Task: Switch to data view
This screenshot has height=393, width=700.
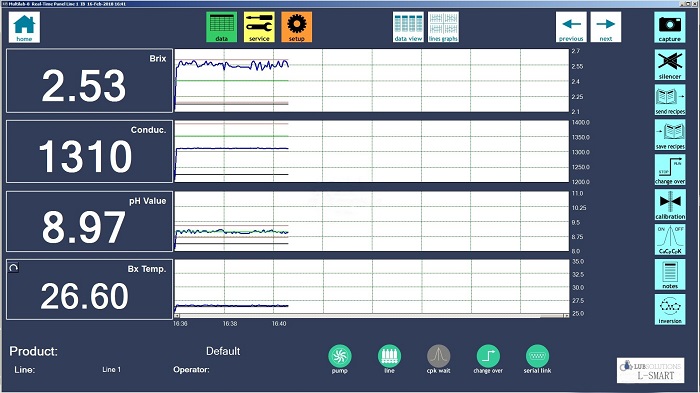Action: 408,27
